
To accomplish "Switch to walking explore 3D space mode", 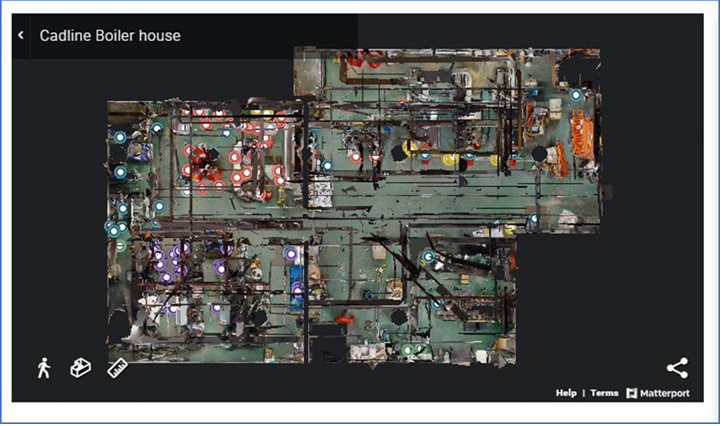I will click(x=44, y=368).
